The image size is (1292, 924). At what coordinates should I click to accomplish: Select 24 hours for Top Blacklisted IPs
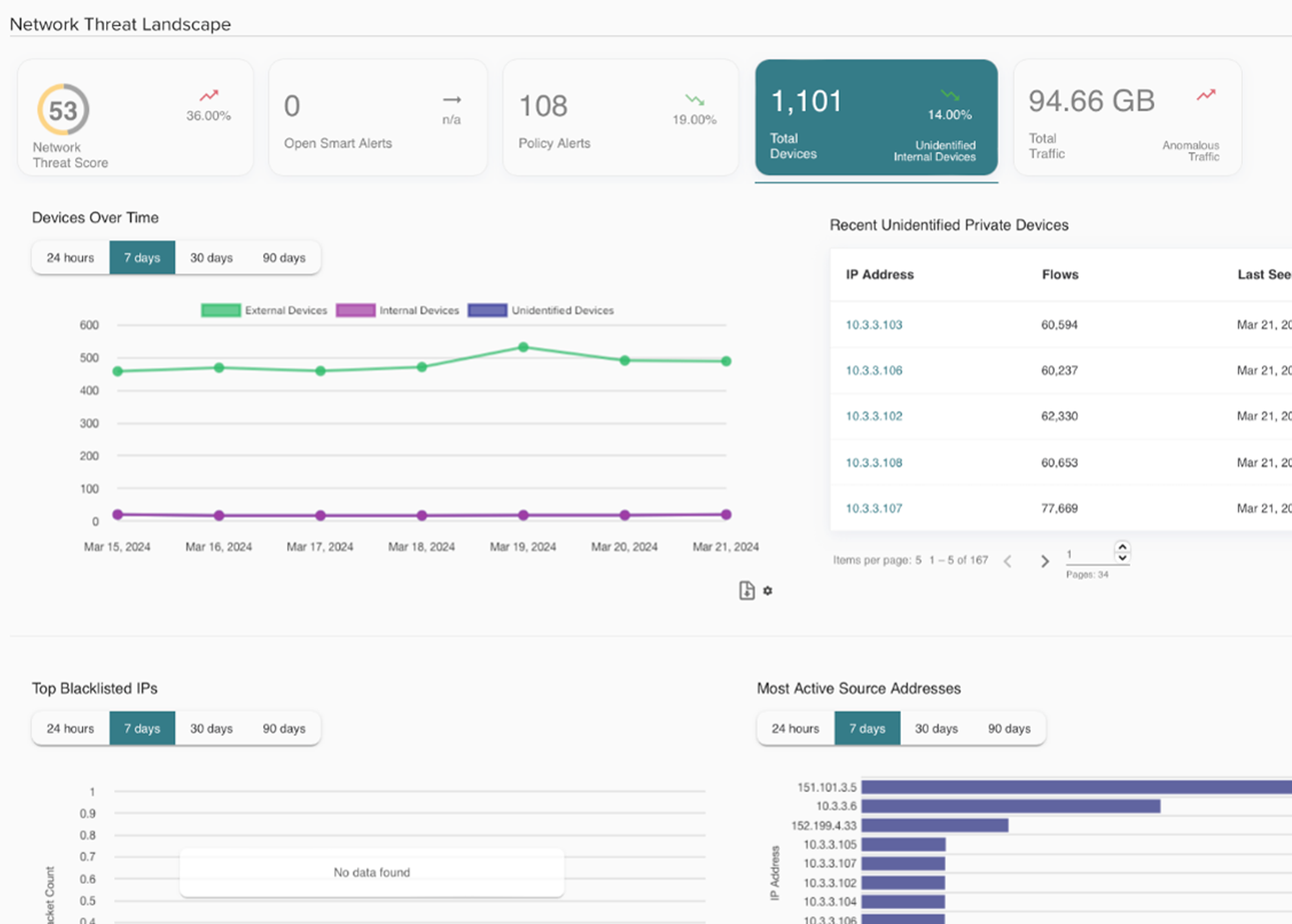[70, 728]
